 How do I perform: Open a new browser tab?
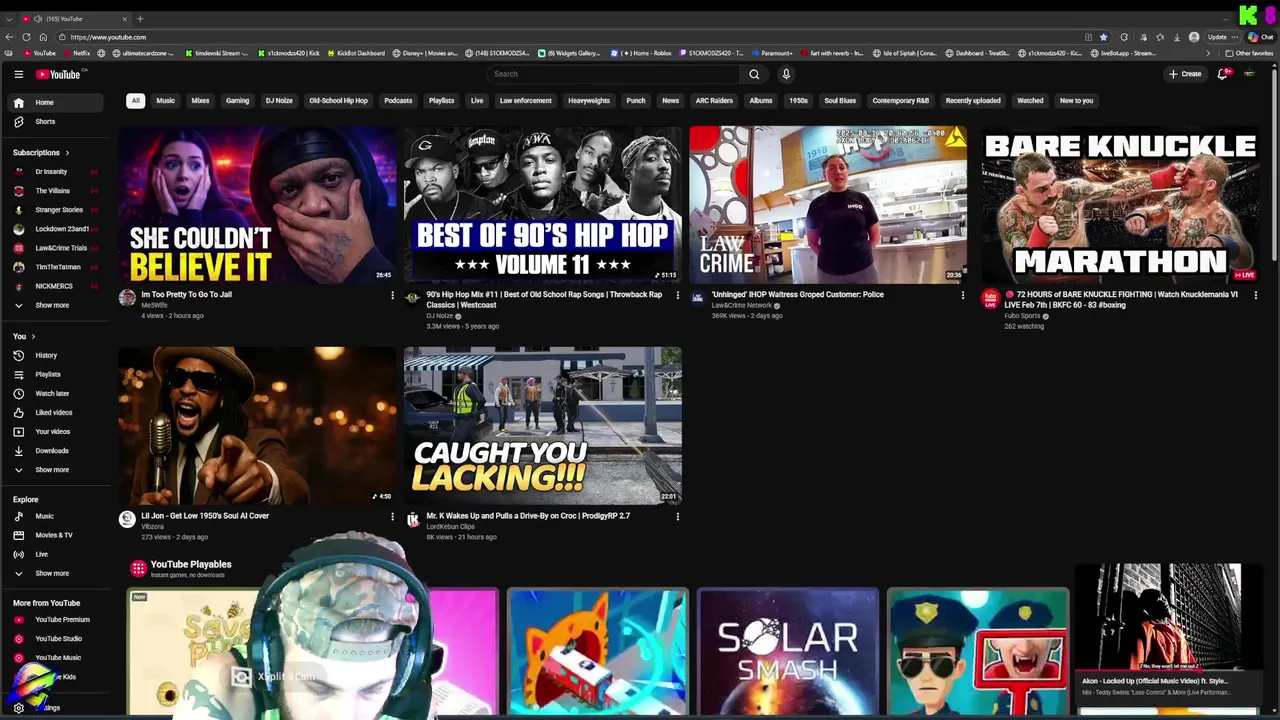click(140, 18)
